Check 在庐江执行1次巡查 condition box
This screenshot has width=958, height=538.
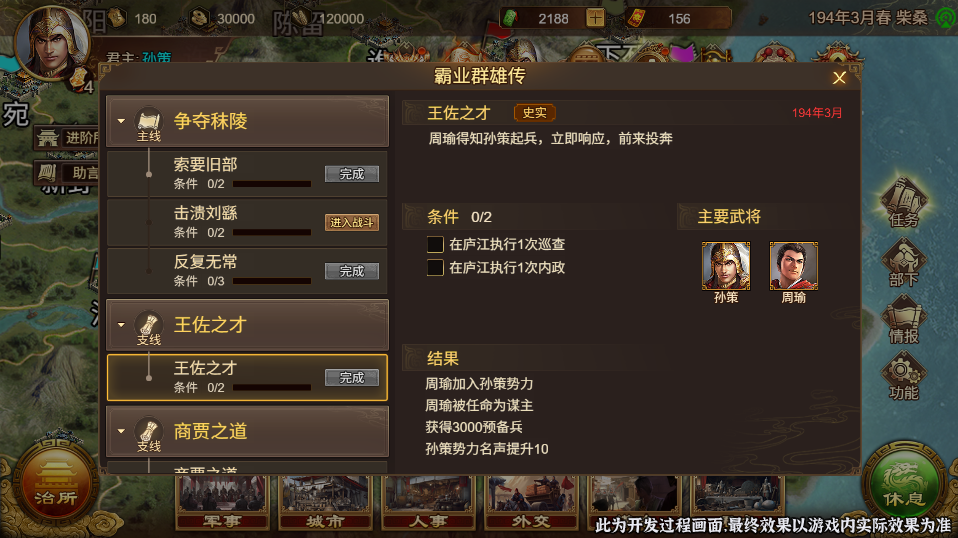pos(435,244)
